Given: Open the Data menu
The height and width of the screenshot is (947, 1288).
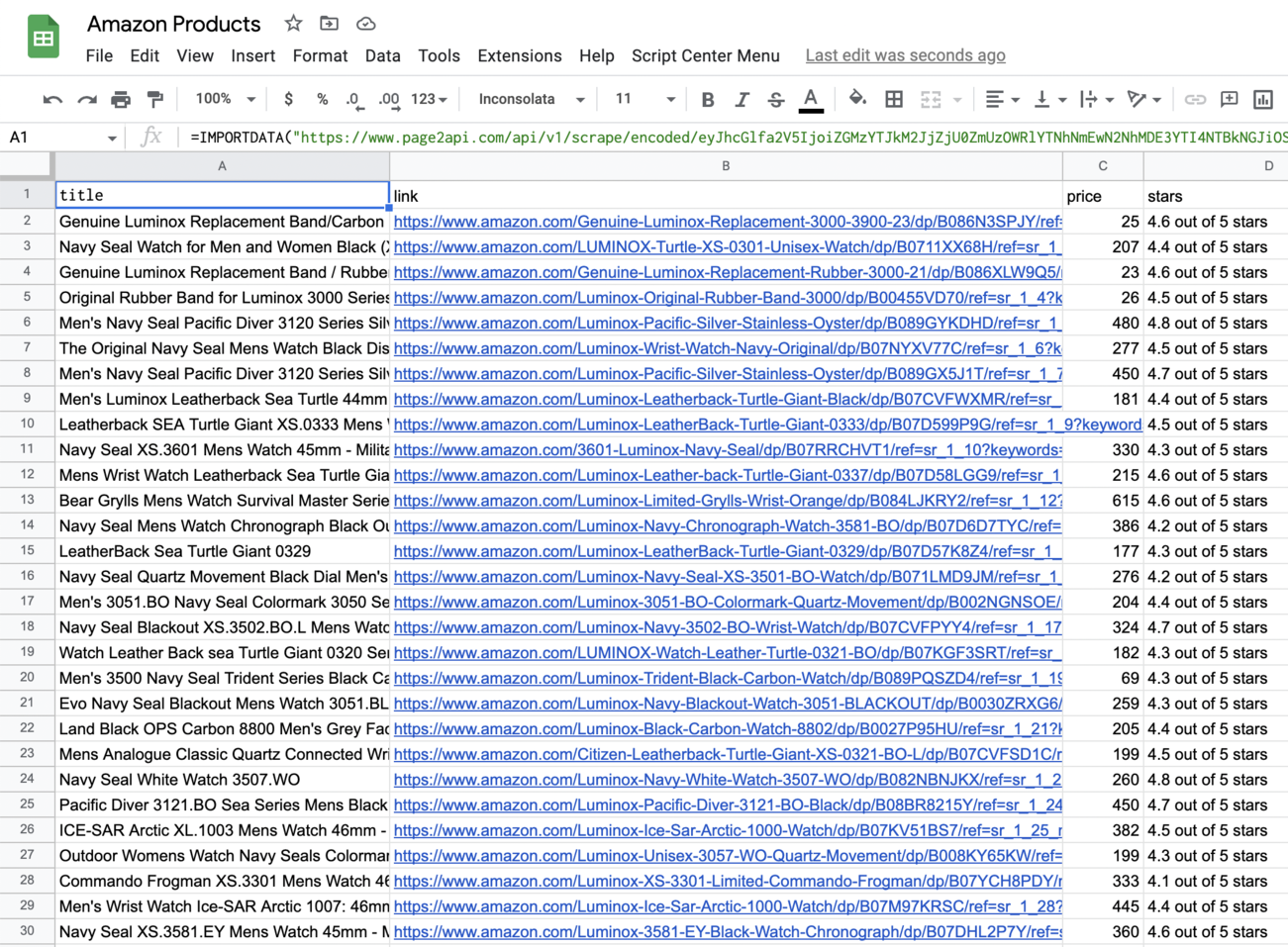Looking at the screenshot, I should pos(382,55).
